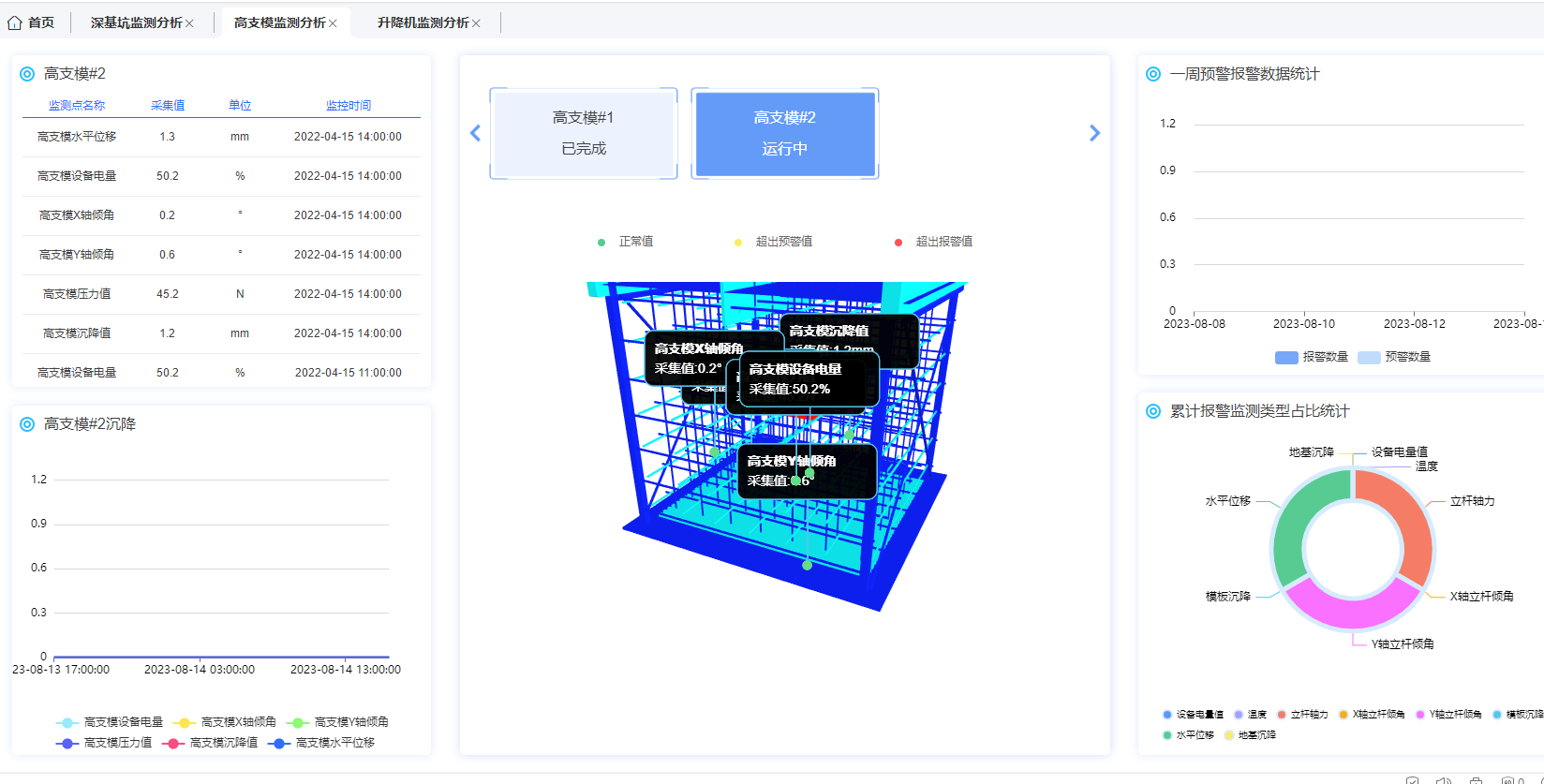Close the 深基坑监测分析 tab
This screenshot has width=1544, height=784.
tap(189, 23)
